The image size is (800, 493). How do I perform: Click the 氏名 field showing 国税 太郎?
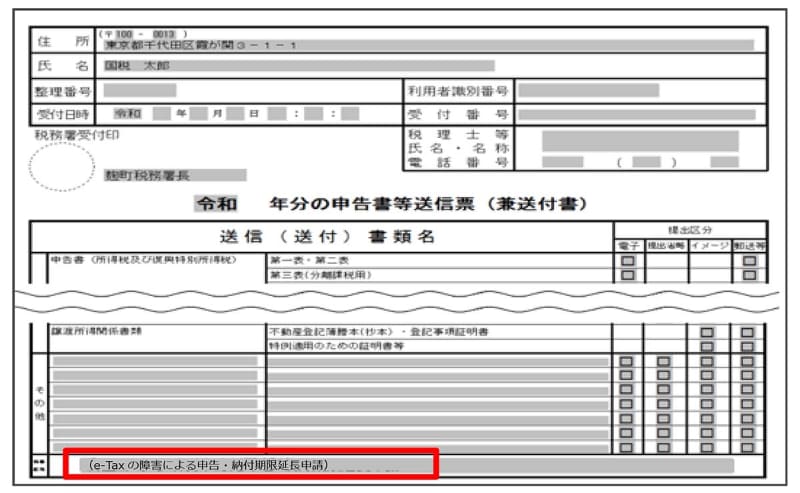[x=299, y=66]
